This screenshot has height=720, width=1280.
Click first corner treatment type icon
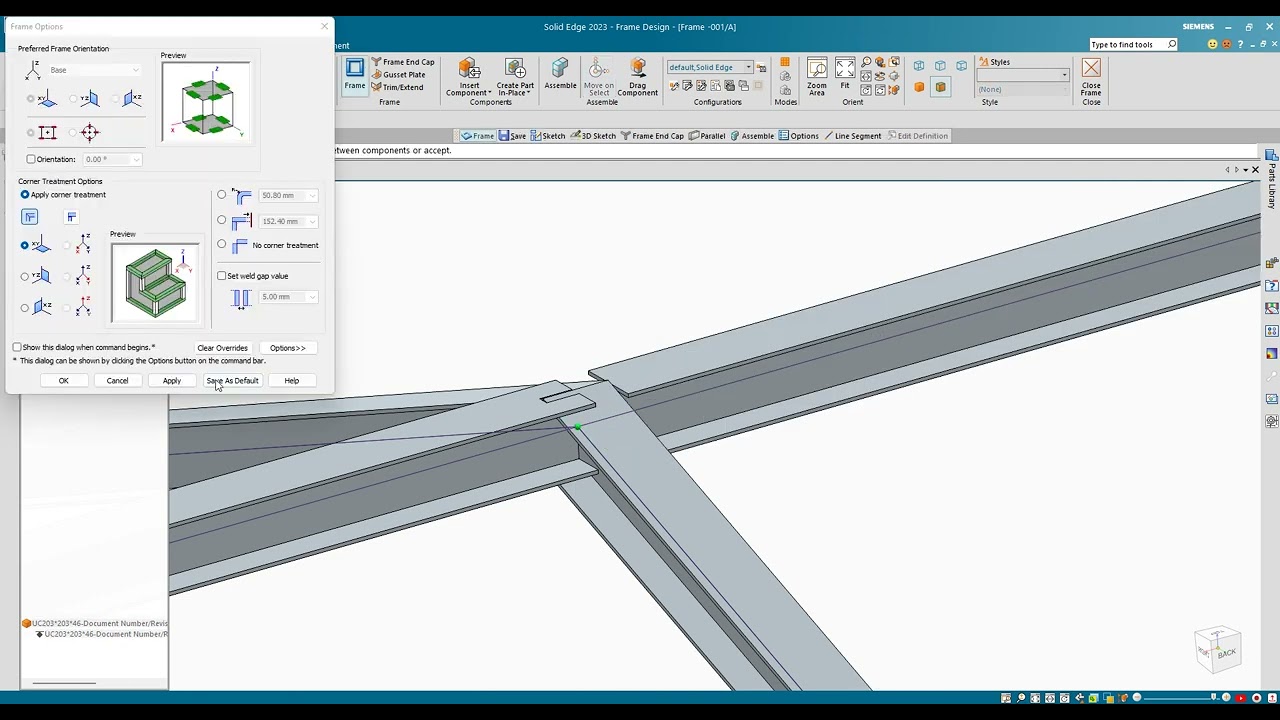(30, 217)
